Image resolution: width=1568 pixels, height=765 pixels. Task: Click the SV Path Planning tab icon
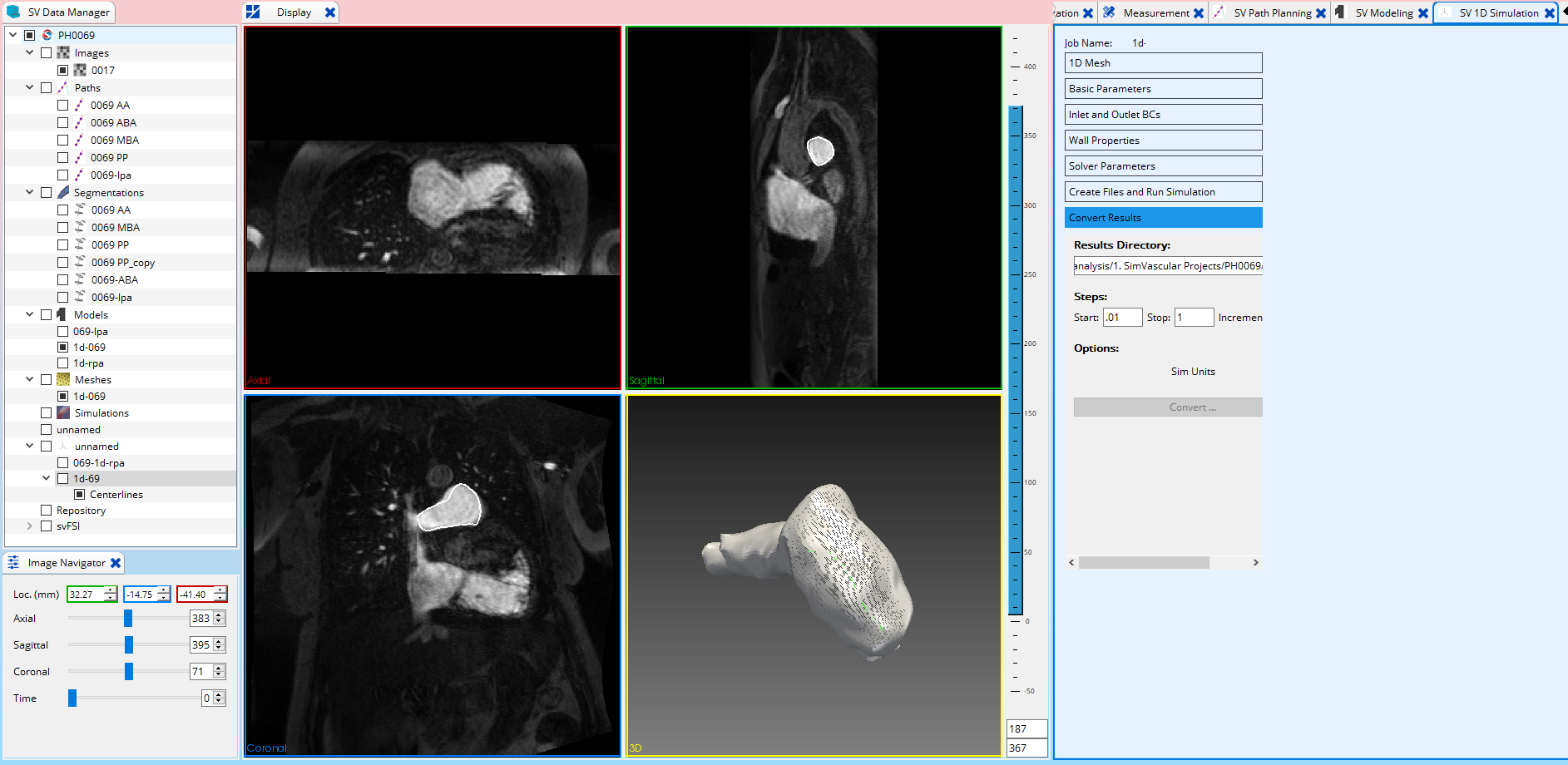point(1219,12)
